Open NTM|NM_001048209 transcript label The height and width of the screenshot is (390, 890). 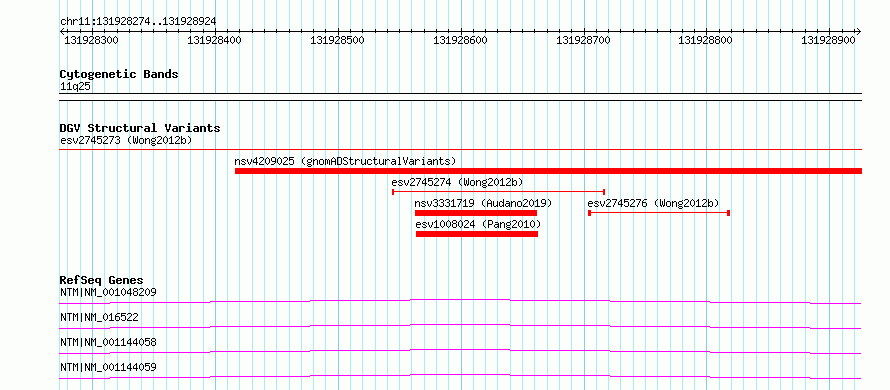pyautogui.click(x=108, y=293)
